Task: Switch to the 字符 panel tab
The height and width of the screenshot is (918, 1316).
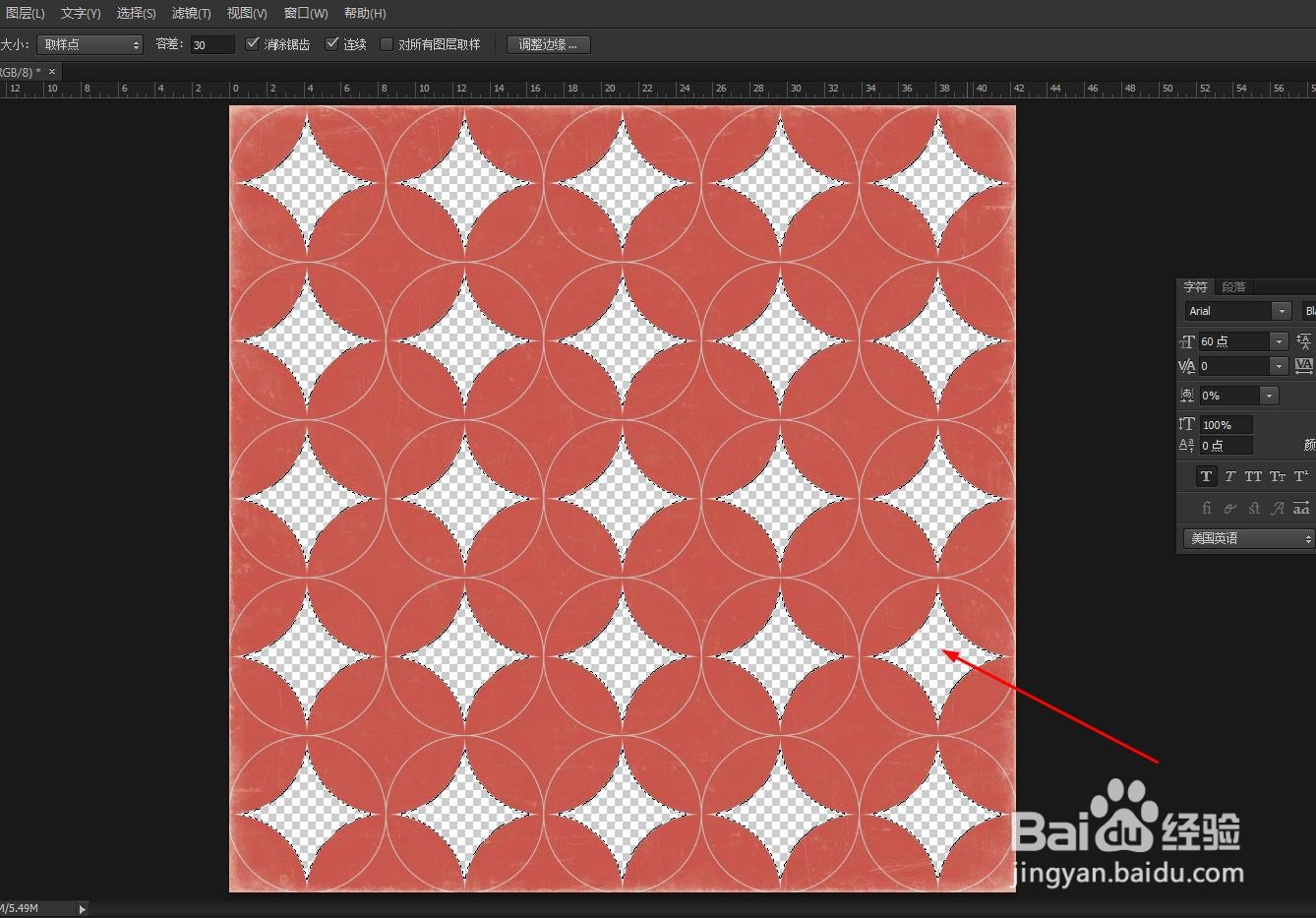Action: coord(1195,286)
